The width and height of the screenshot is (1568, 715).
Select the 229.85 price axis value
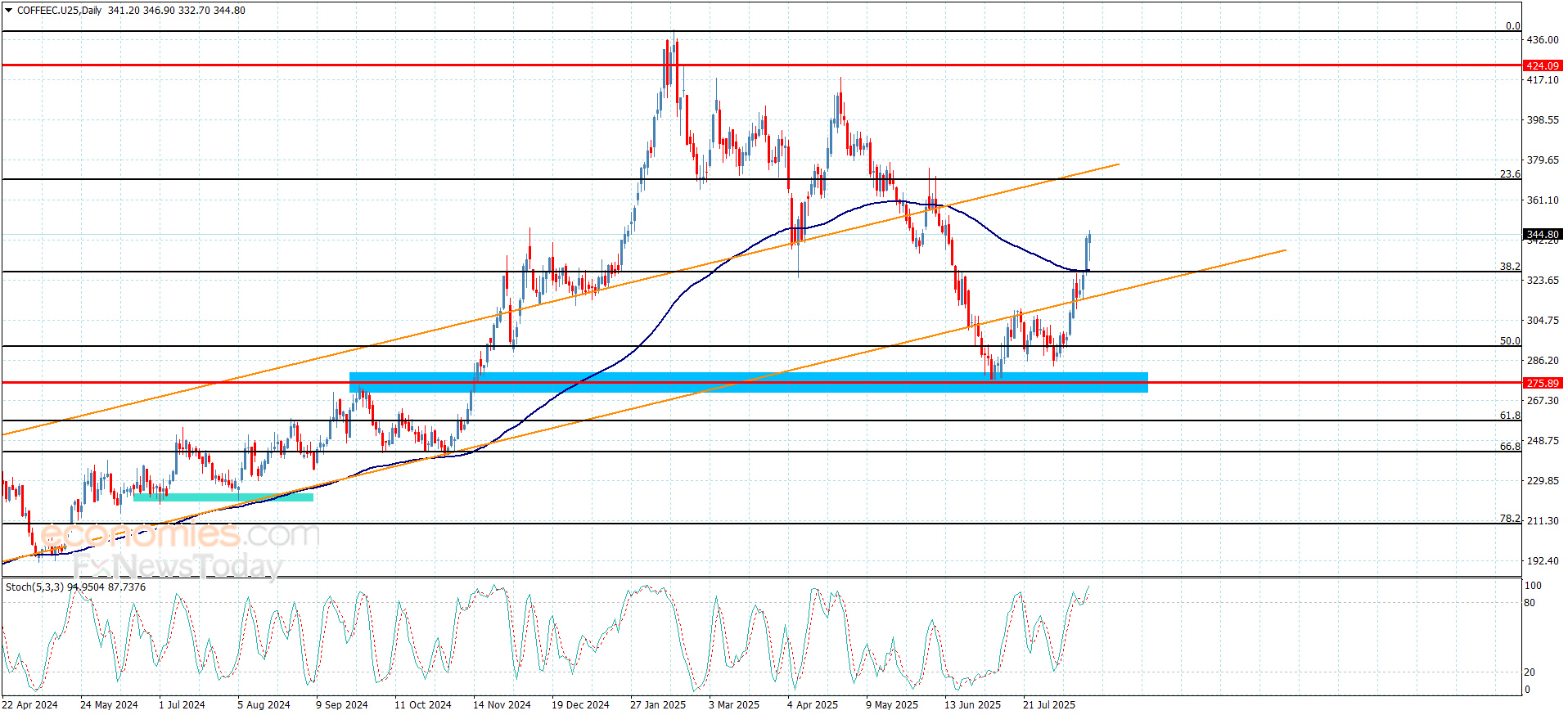click(1543, 481)
